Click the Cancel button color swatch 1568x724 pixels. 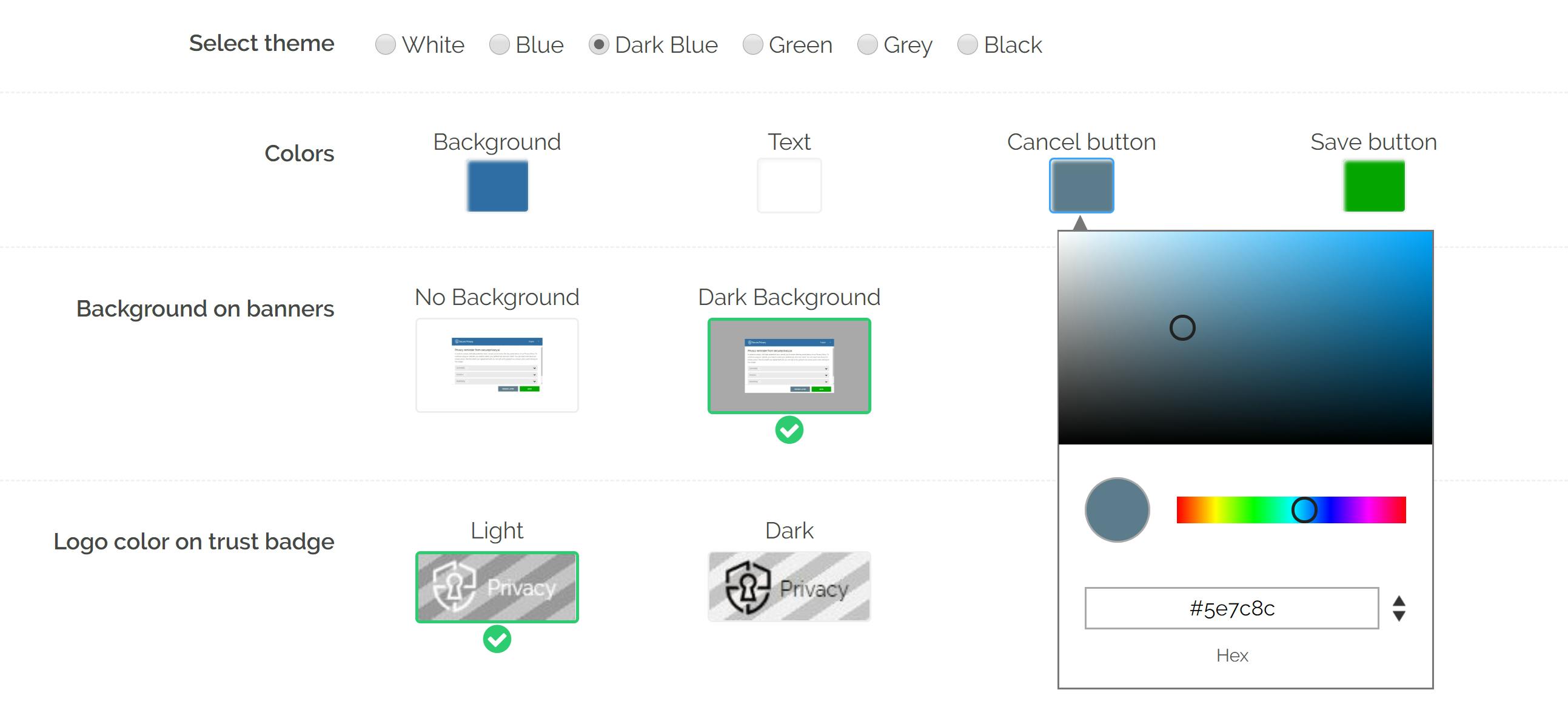(1083, 186)
